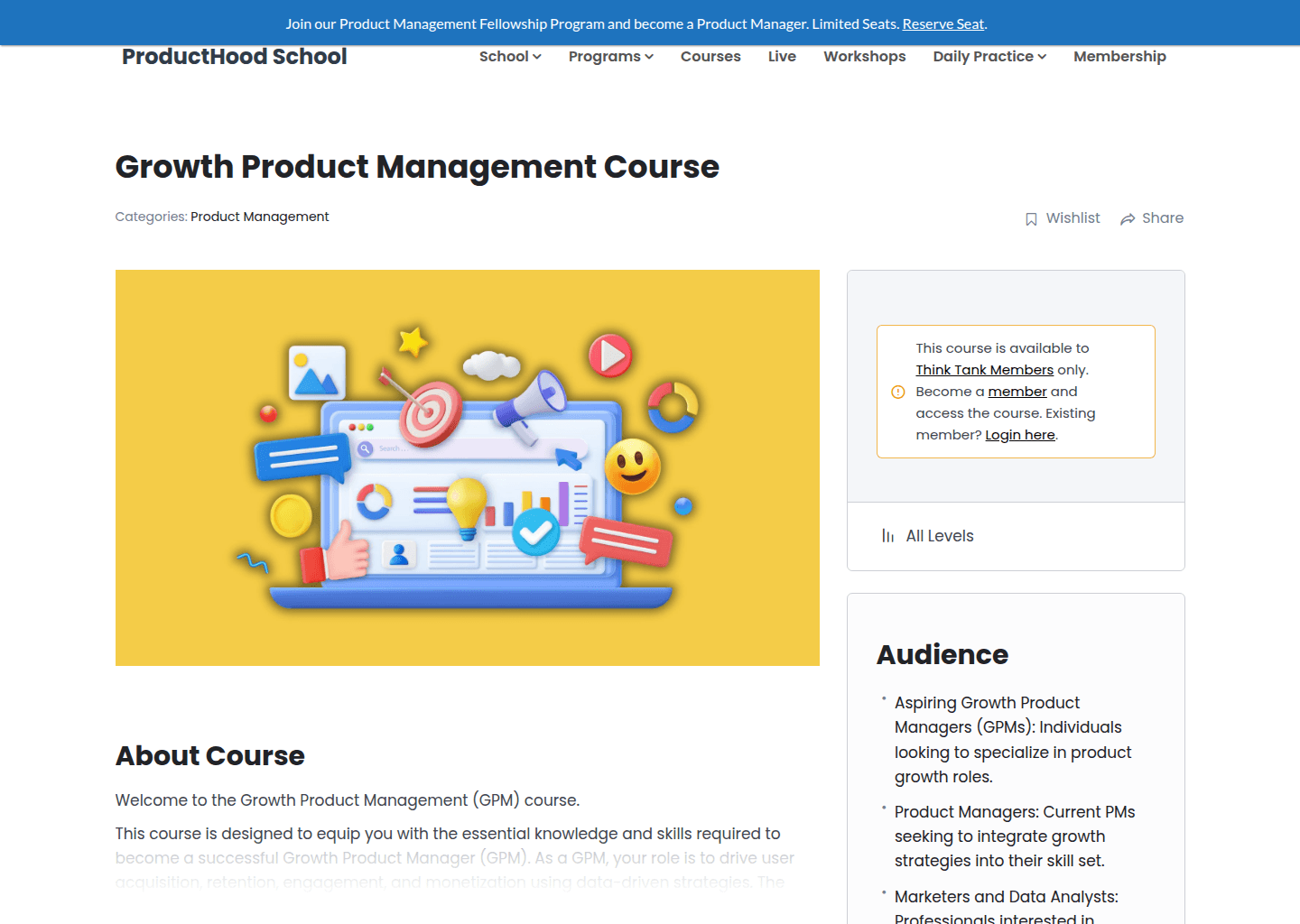Navigate to the Workshops page

[x=864, y=56]
